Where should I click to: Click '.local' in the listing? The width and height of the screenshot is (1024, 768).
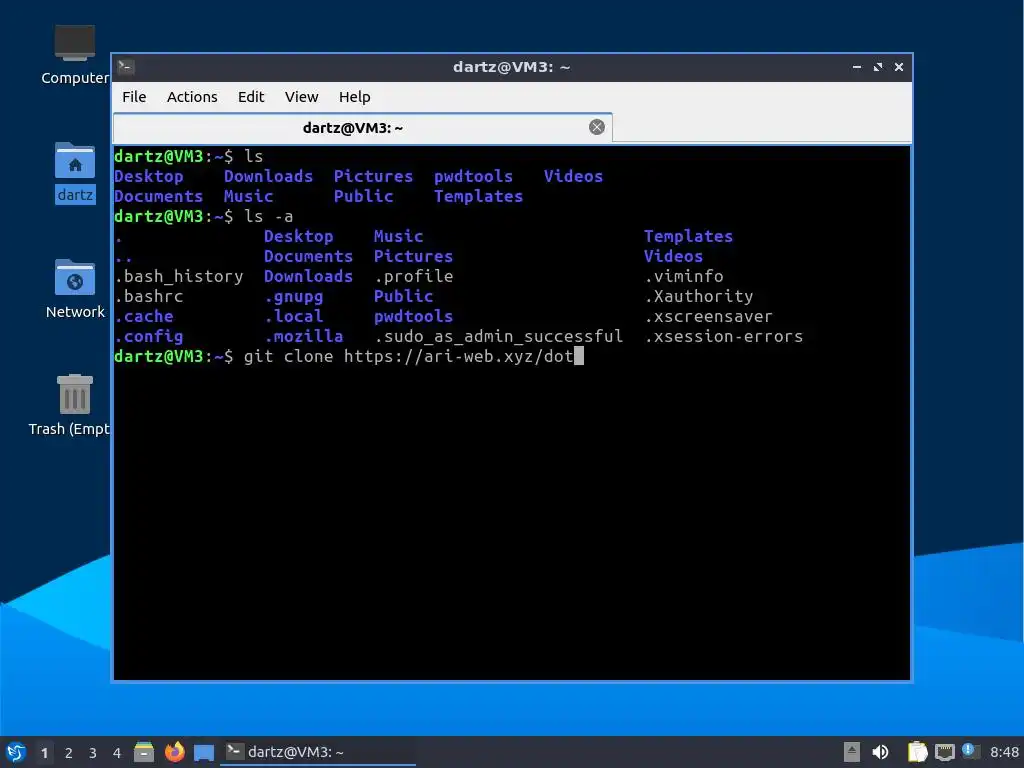(x=294, y=316)
